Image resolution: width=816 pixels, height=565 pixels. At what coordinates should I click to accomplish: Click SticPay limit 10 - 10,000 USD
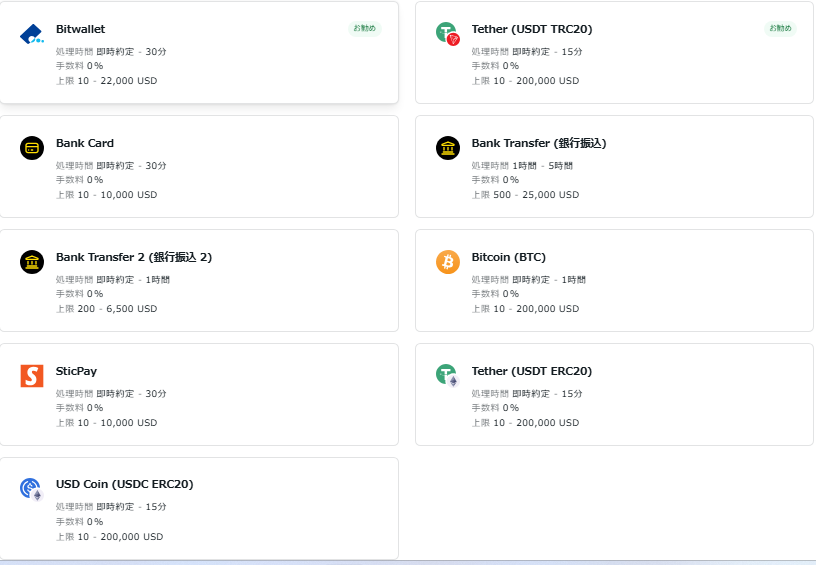[107, 422]
